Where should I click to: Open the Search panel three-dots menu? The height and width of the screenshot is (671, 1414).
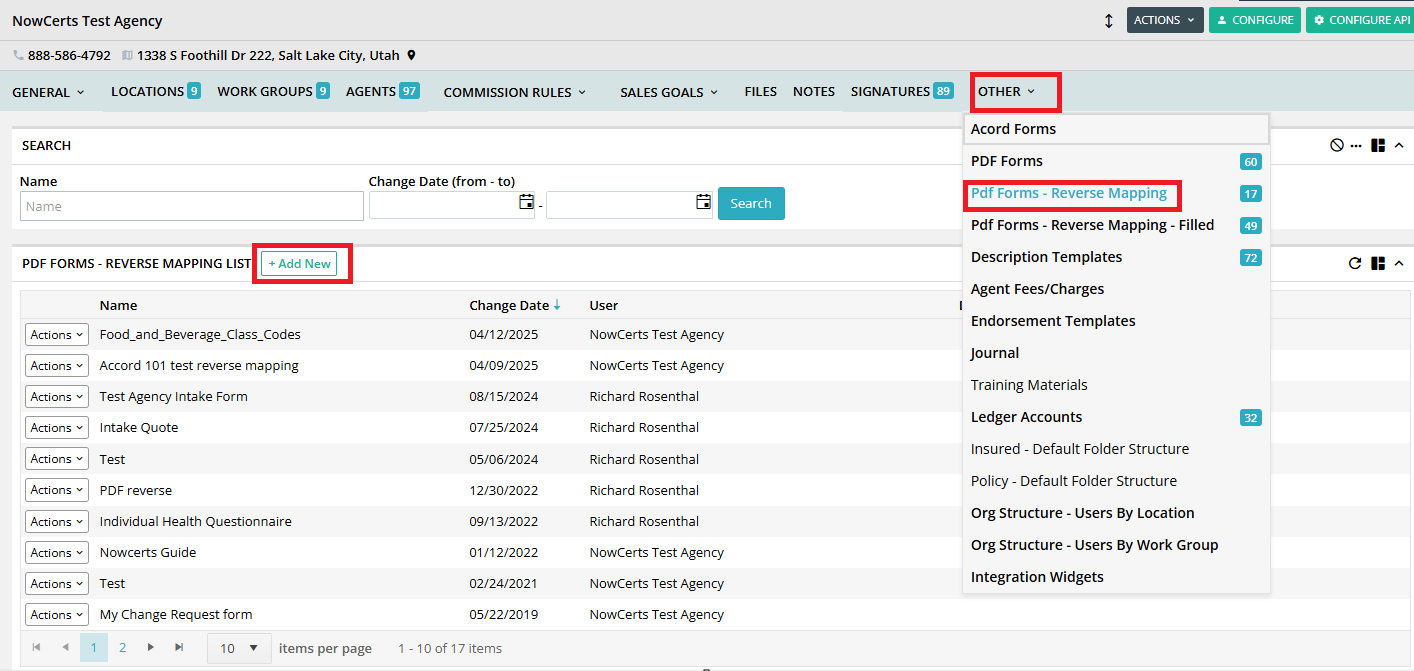1356,146
